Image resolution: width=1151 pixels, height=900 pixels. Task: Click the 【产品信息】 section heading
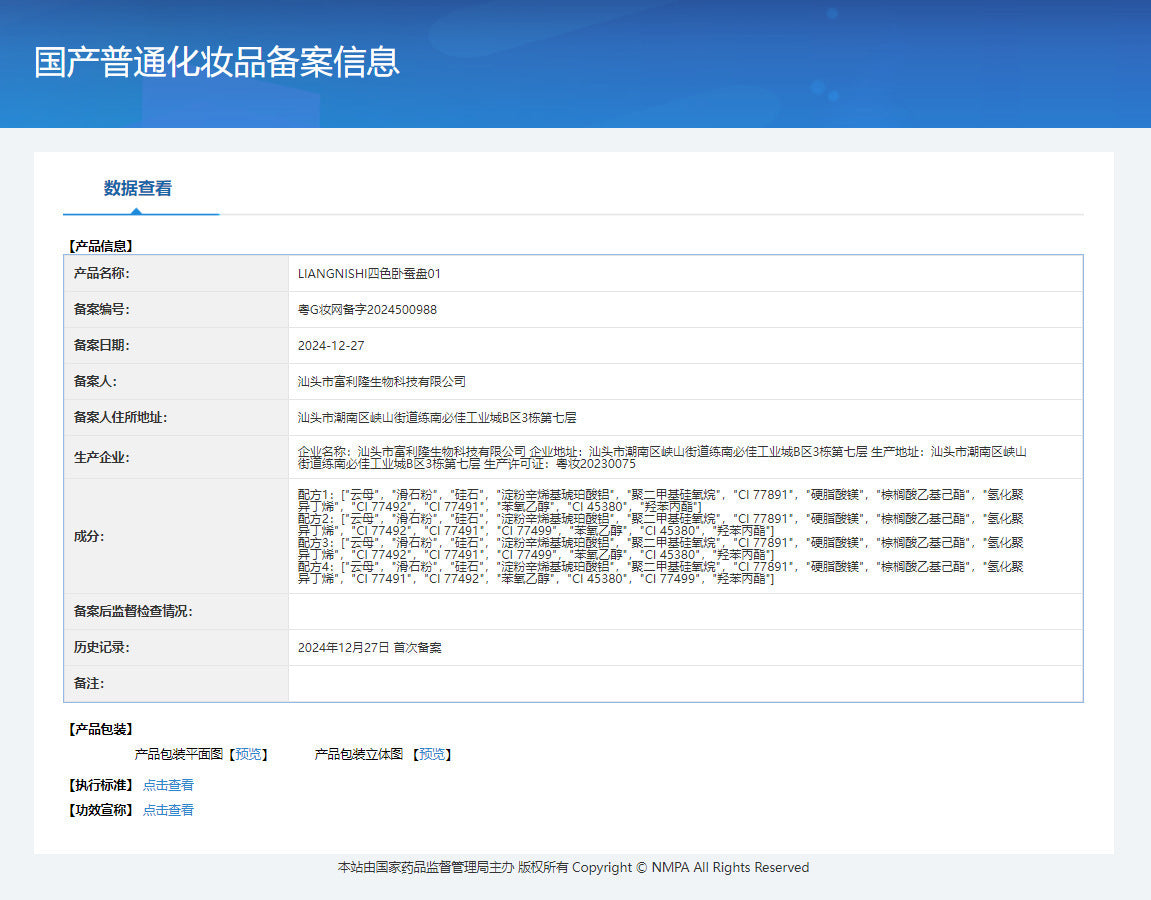click(100, 245)
